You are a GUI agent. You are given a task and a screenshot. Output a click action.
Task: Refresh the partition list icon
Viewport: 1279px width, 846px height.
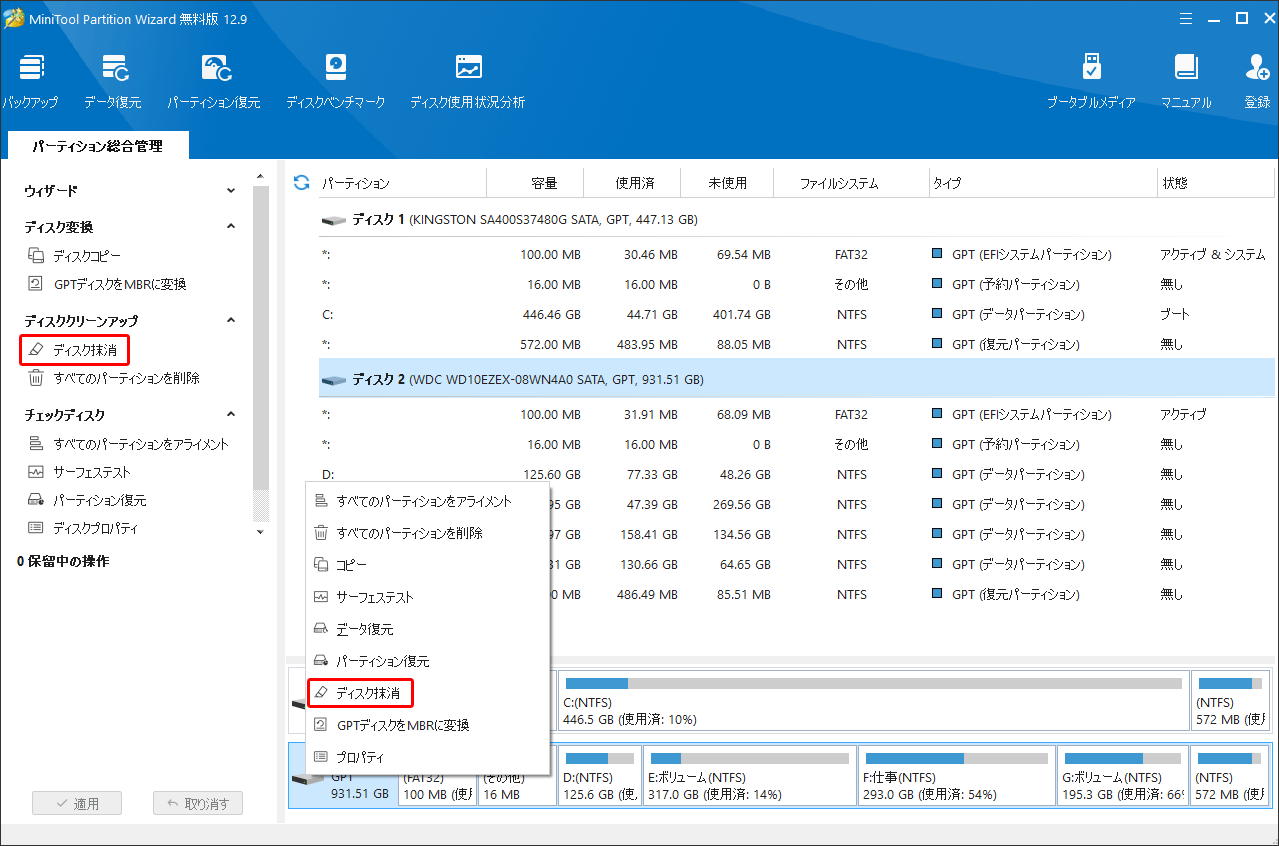(301, 182)
